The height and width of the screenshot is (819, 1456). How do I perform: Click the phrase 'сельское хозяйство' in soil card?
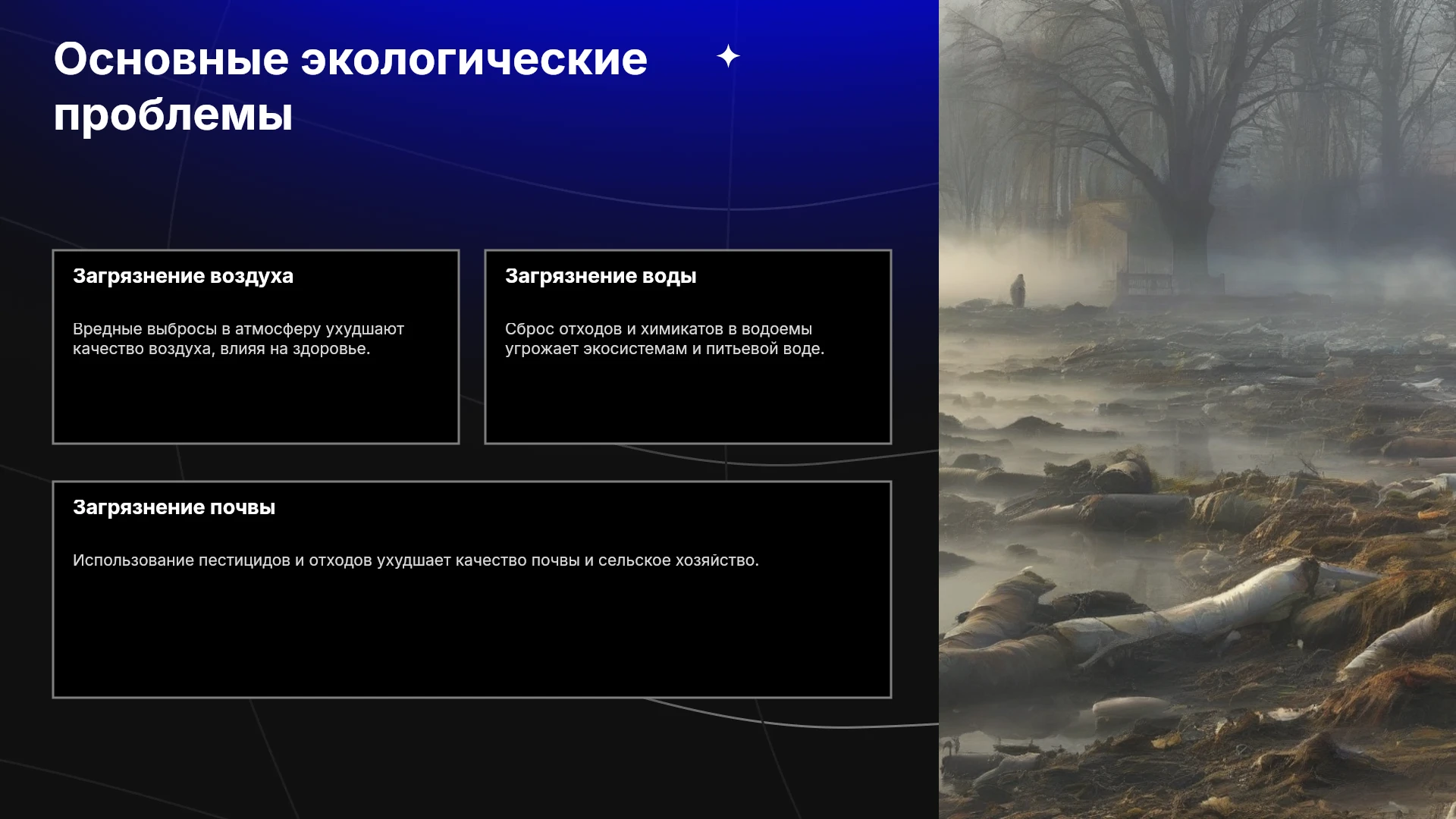(x=678, y=560)
